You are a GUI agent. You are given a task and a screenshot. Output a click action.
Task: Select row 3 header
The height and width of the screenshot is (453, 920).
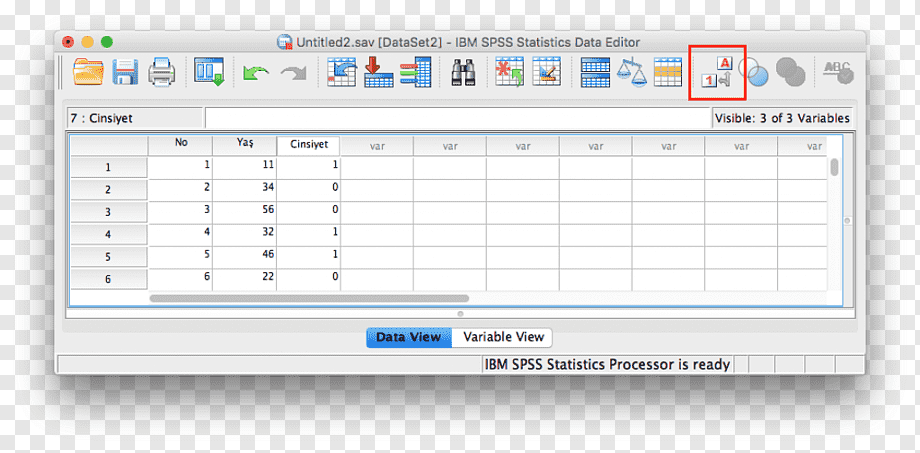(x=109, y=212)
